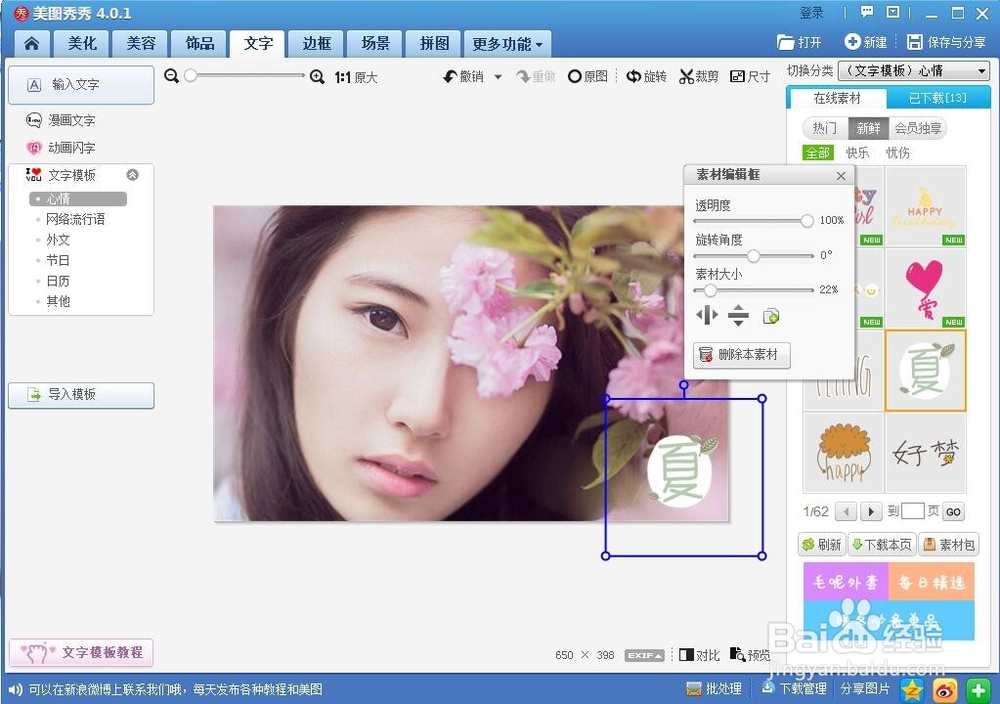1000x704 pixels.
Task: Expand the 撤销 history dropdown arrow
Action: click(x=498, y=77)
